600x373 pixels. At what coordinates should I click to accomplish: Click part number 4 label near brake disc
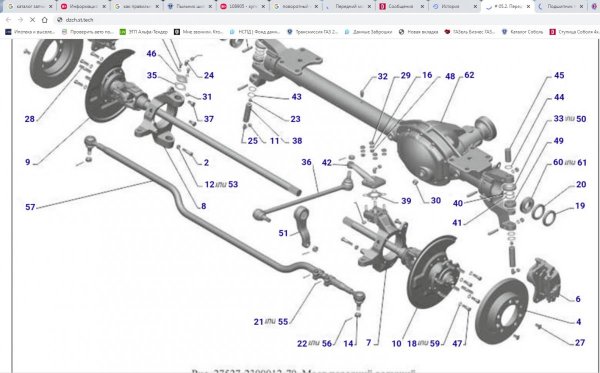pos(579,322)
